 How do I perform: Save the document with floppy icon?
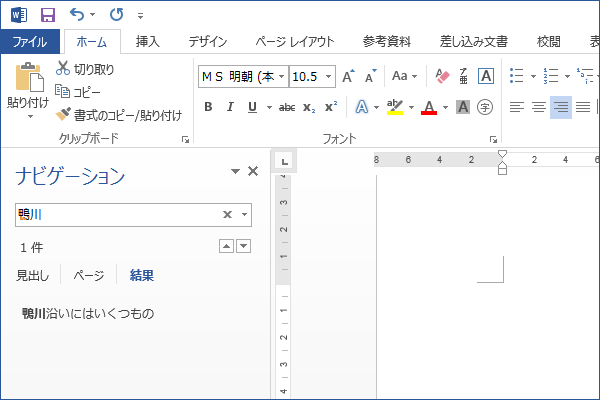48,15
